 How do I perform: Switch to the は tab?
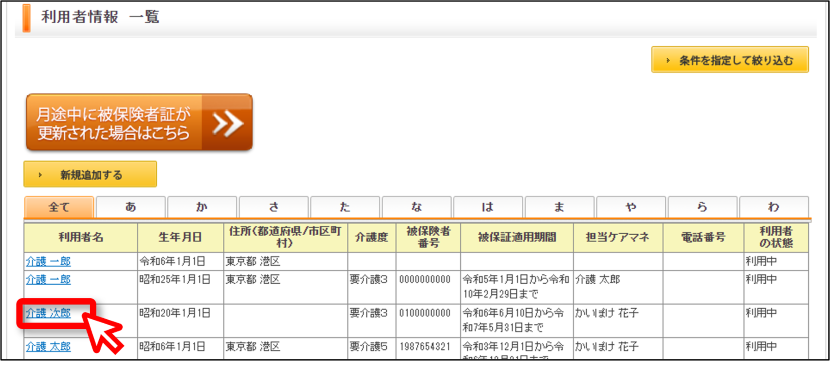(488, 207)
